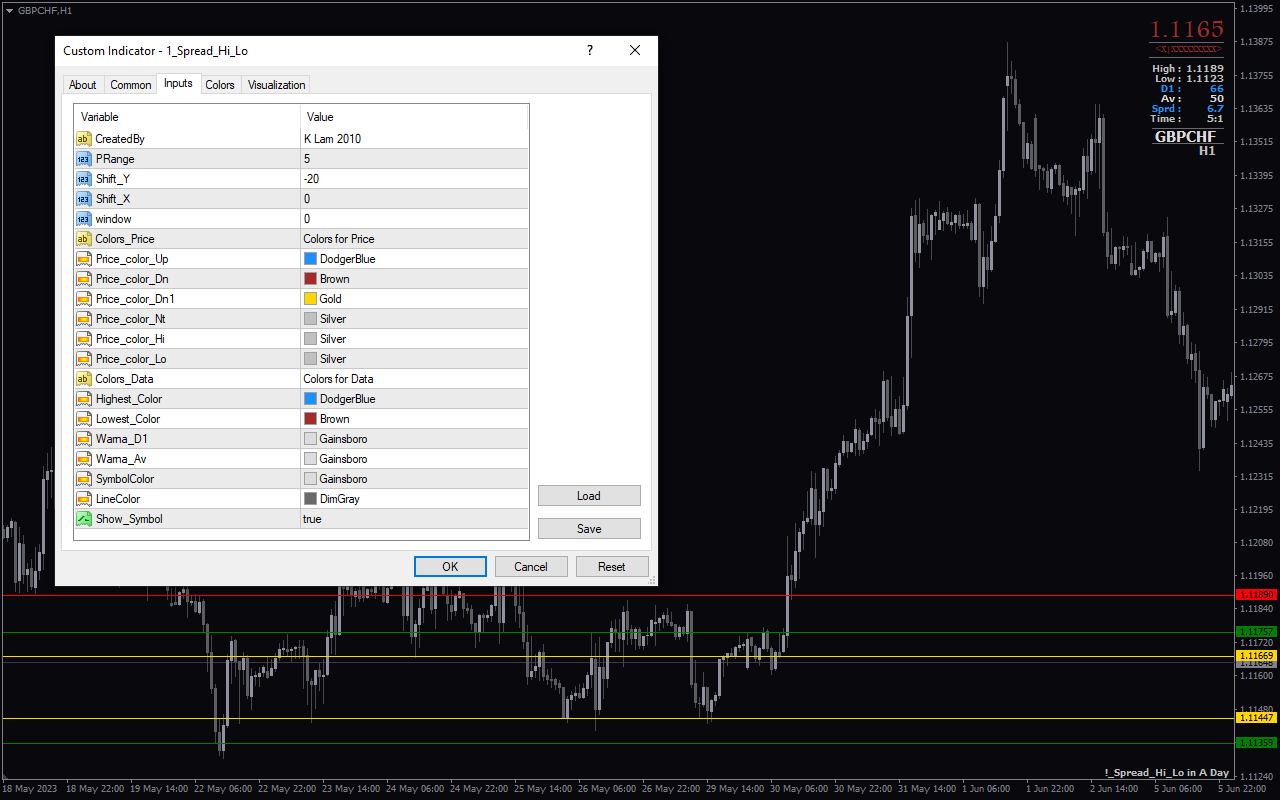Click the Warna_D1 color type icon
The height and width of the screenshot is (800, 1280).
[83, 439]
